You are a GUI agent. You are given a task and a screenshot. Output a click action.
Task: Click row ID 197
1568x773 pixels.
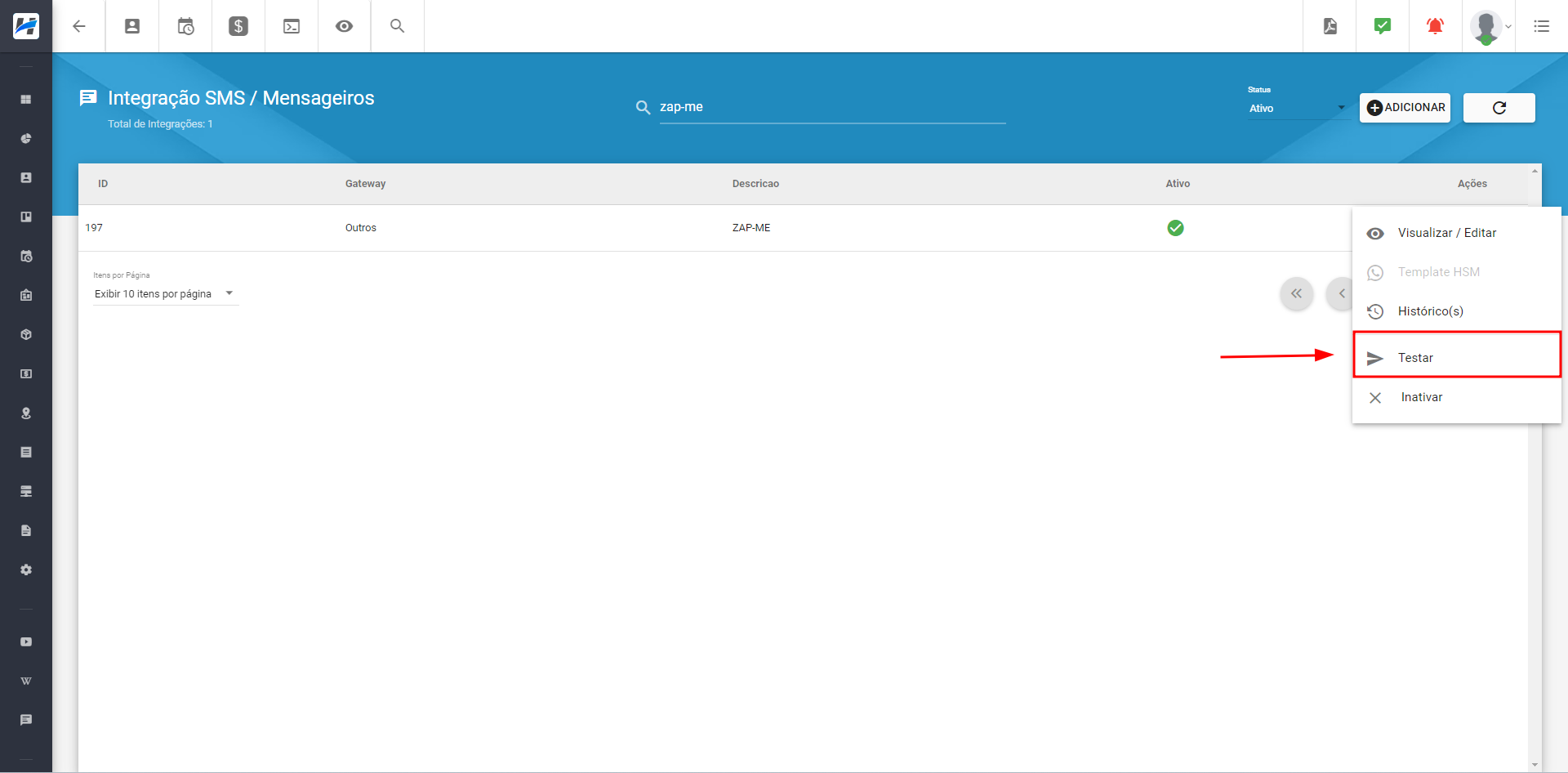94,228
